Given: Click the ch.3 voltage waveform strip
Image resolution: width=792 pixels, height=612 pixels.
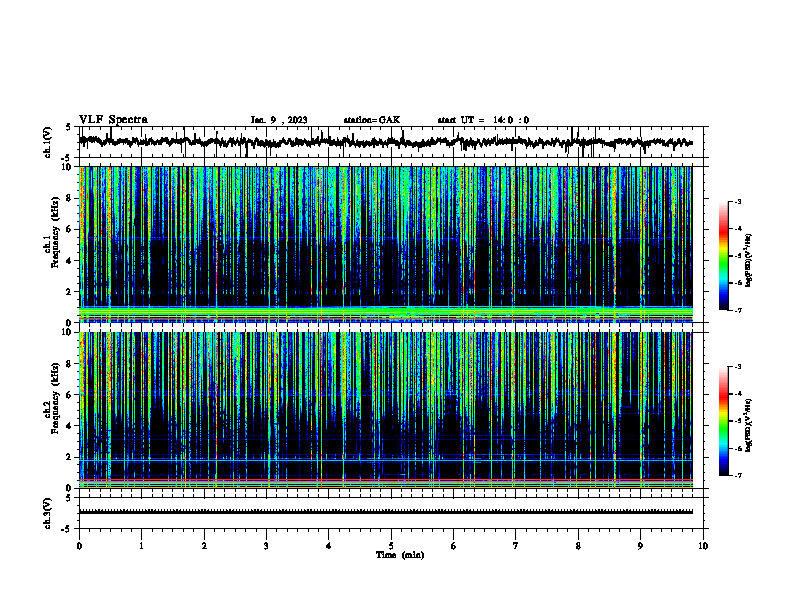Looking at the screenshot, I should [386, 512].
